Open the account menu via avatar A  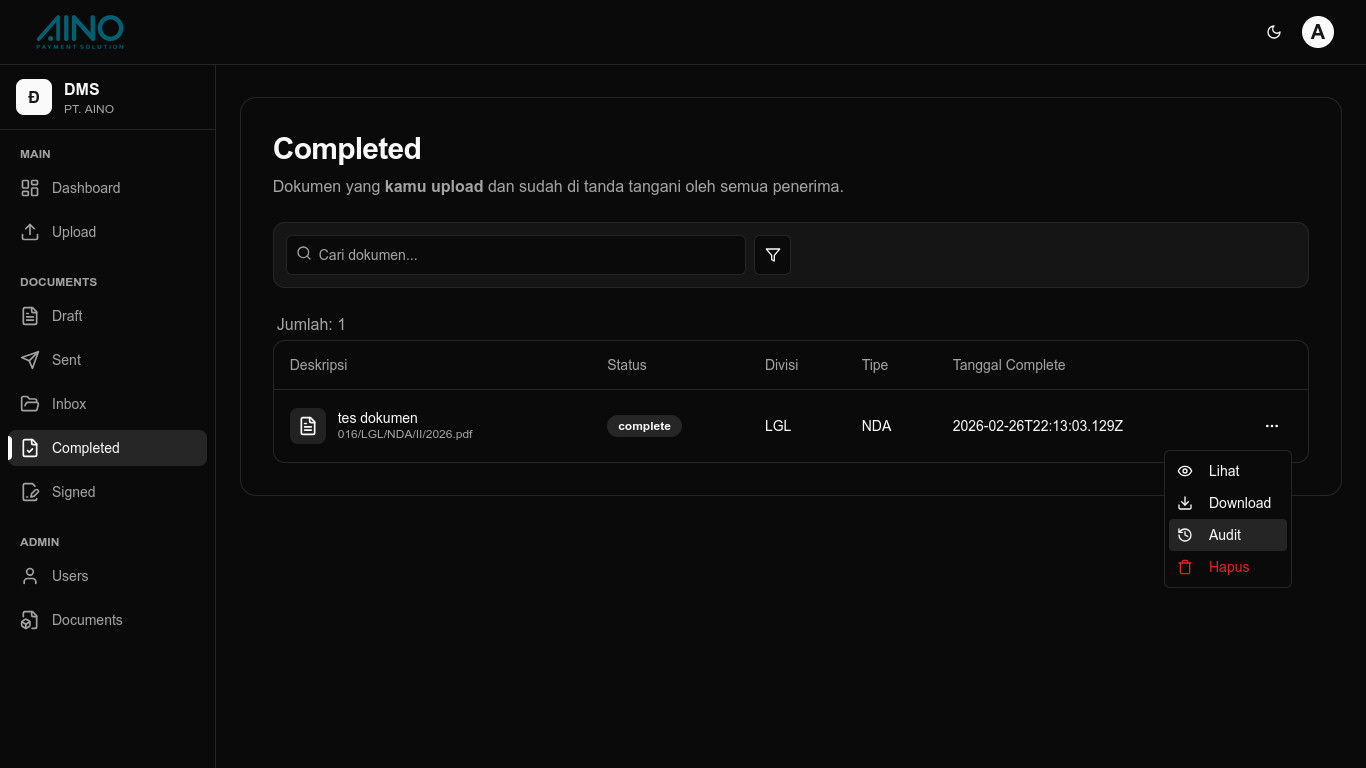[1318, 31]
